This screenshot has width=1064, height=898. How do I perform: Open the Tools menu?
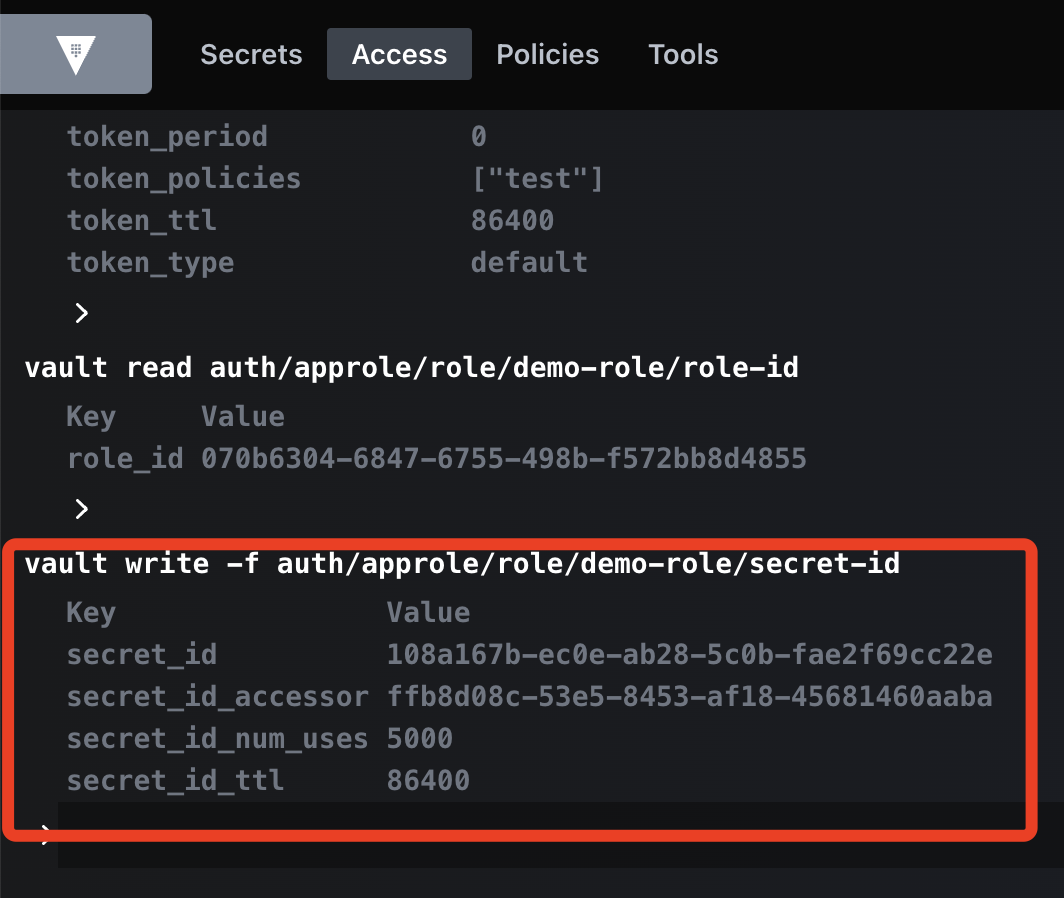[683, 54]
